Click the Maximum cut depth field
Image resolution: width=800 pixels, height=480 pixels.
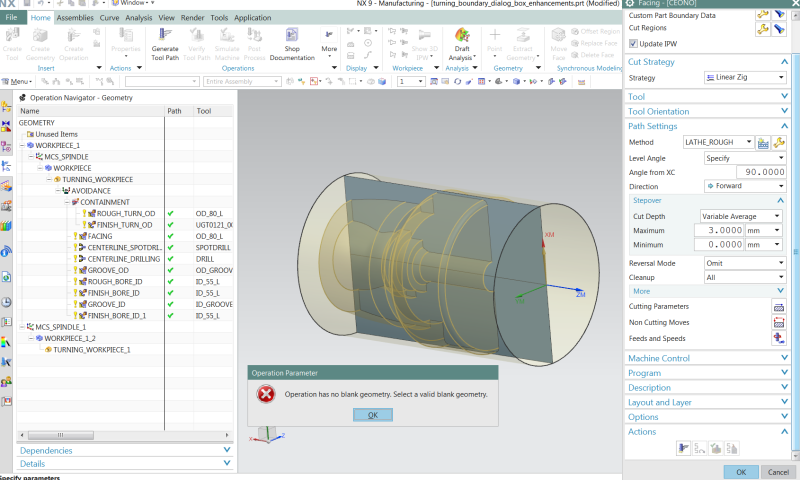point(719,231)
